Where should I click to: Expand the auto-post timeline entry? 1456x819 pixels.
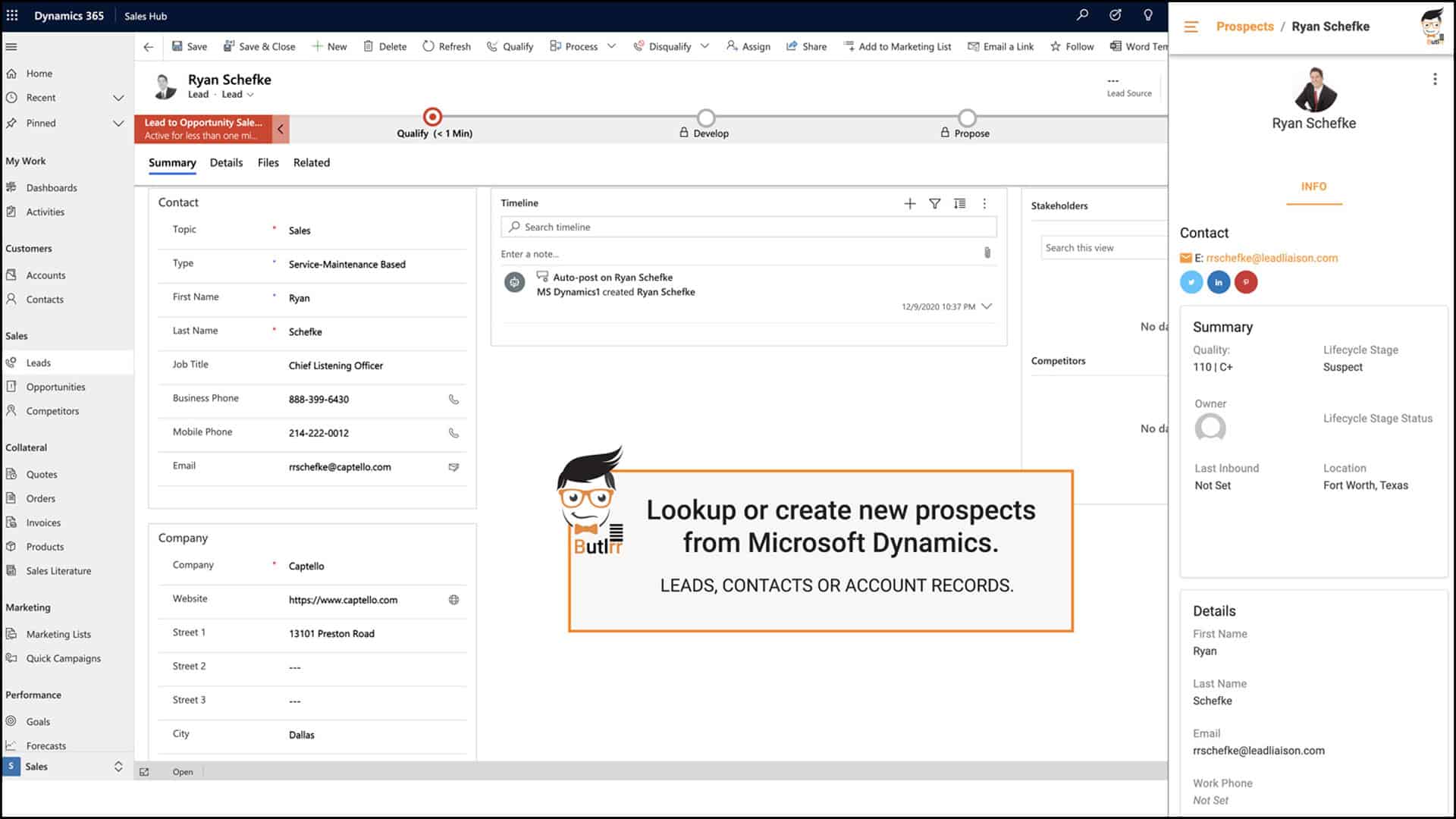(987, 306)
